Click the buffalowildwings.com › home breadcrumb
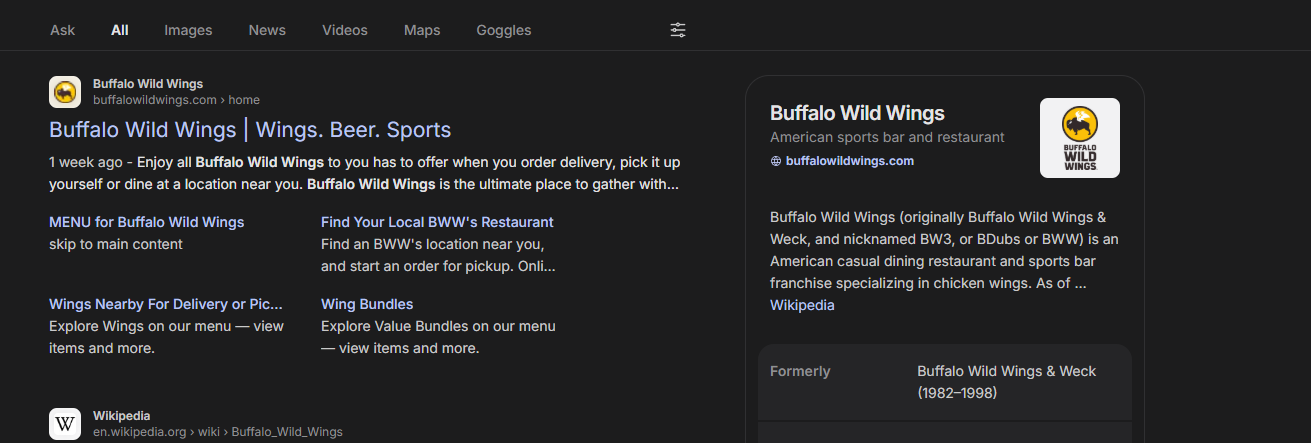The image size is (1311, 443). click(176, 100)
